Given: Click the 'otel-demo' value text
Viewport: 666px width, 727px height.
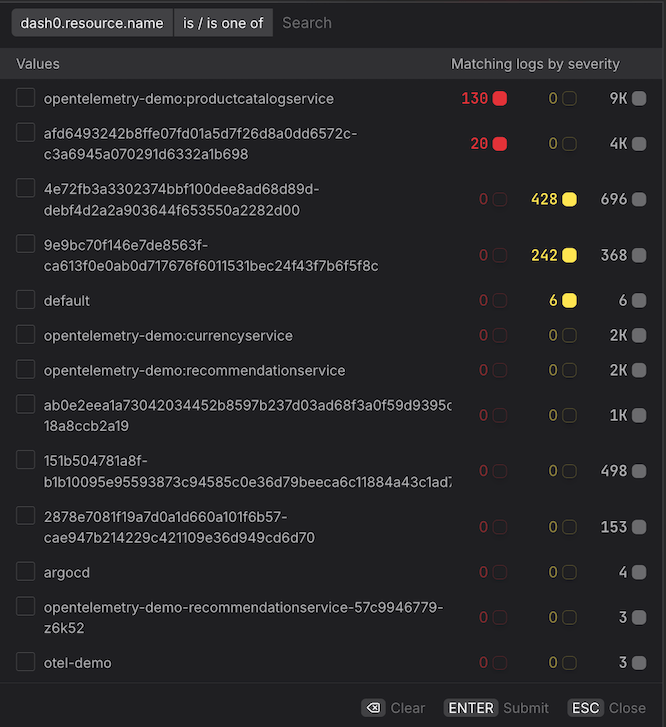Looking at the screenshot, I should [77, 663].
